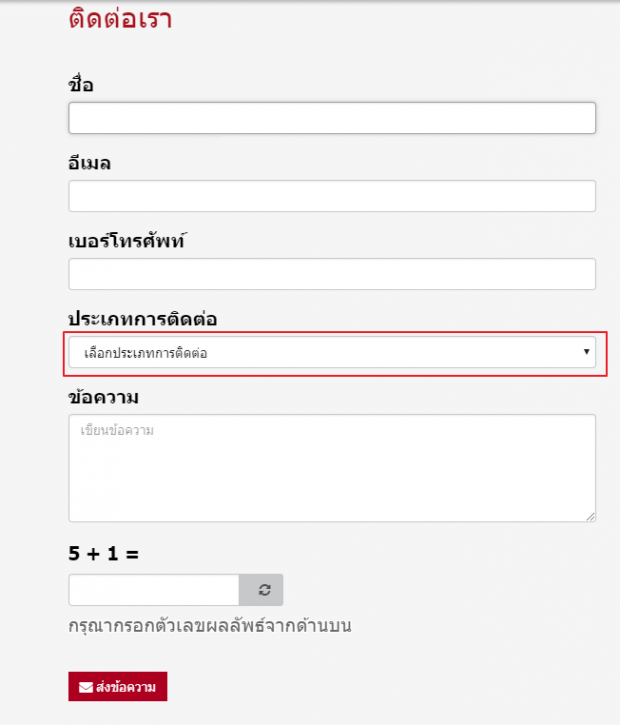
Task: Click the 5 + 1 = captcha question
Action: click(104, 553)
